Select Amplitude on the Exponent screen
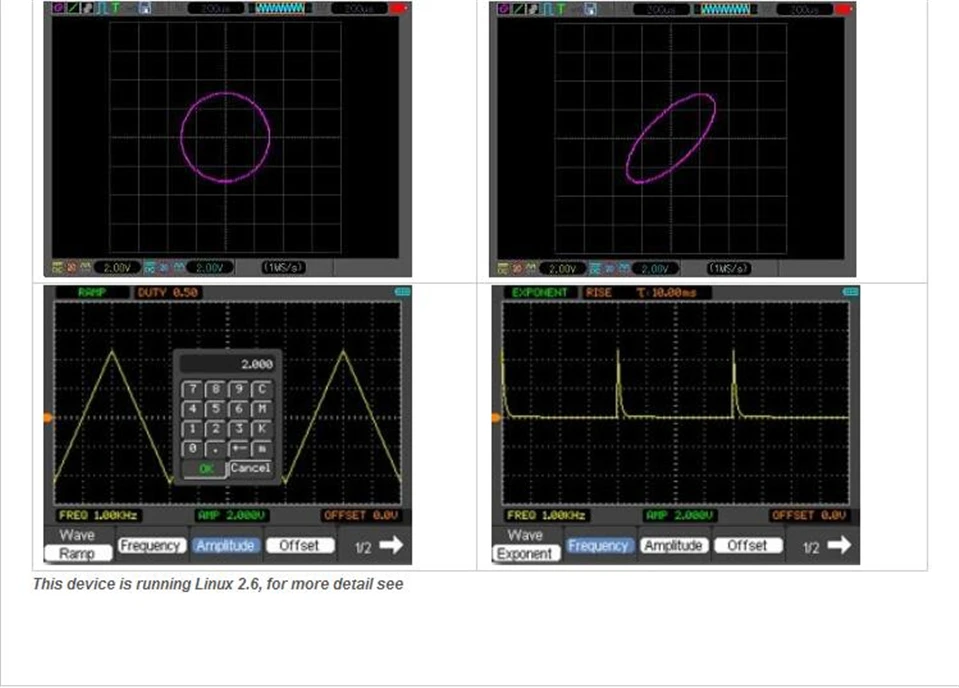The width and height of the screenshot is (959, 688). tap(673, 546)
